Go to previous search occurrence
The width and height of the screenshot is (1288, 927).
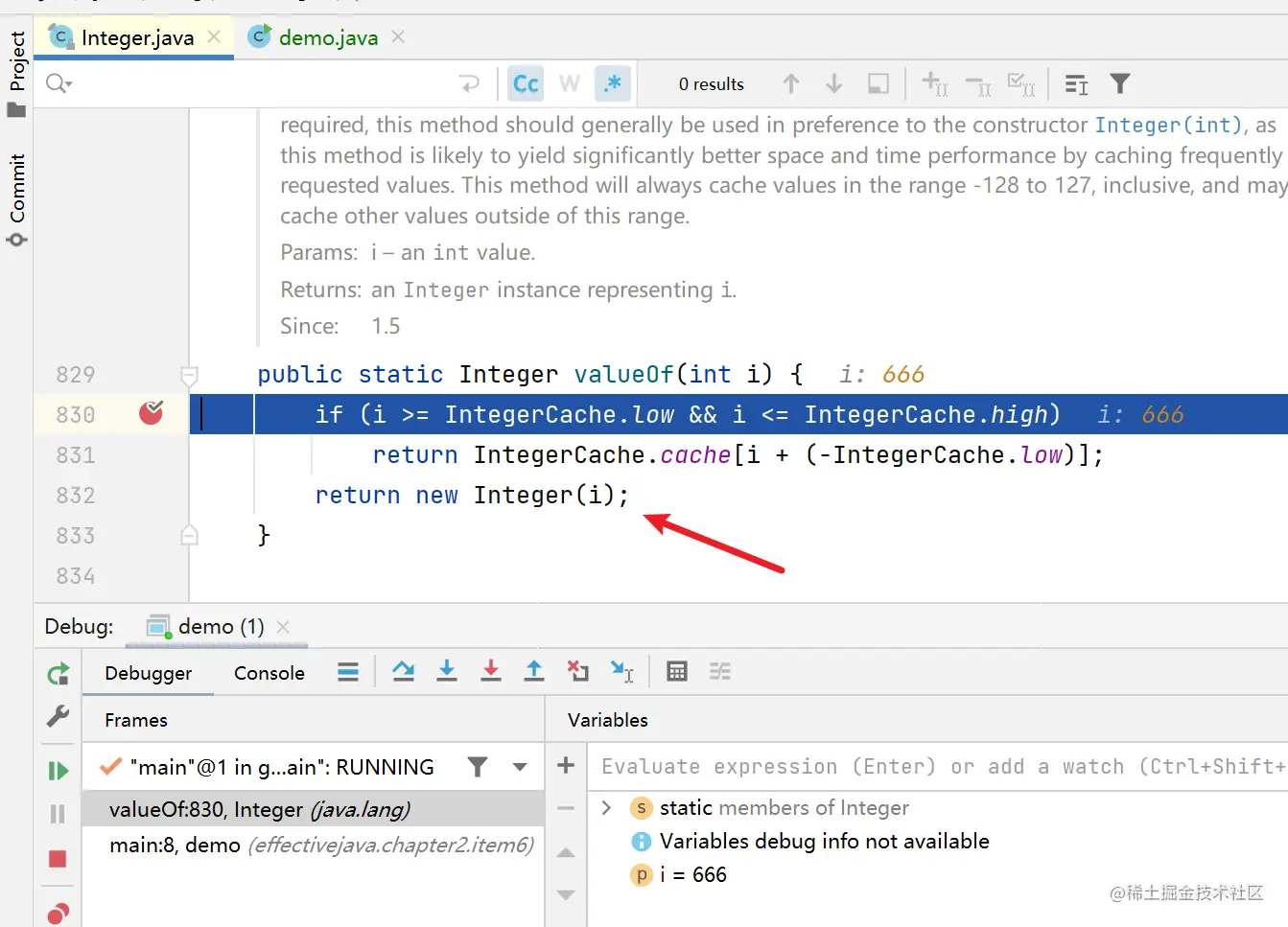click(791, 83)
